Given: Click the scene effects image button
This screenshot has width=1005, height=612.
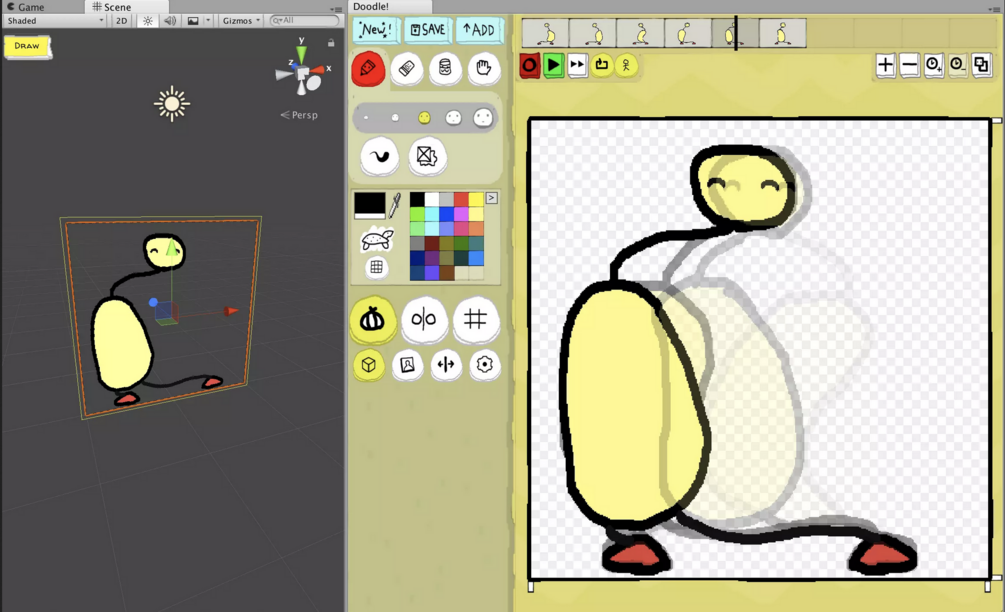Looking at the screenshot, I should 193,21.
